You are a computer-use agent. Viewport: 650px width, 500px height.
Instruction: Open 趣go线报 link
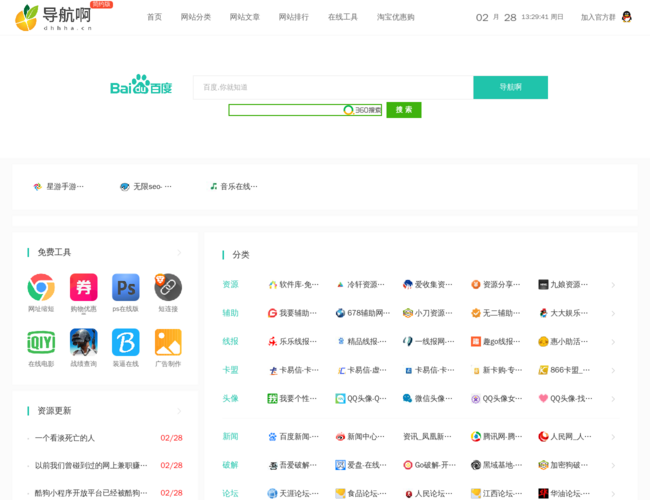[495, 342]
